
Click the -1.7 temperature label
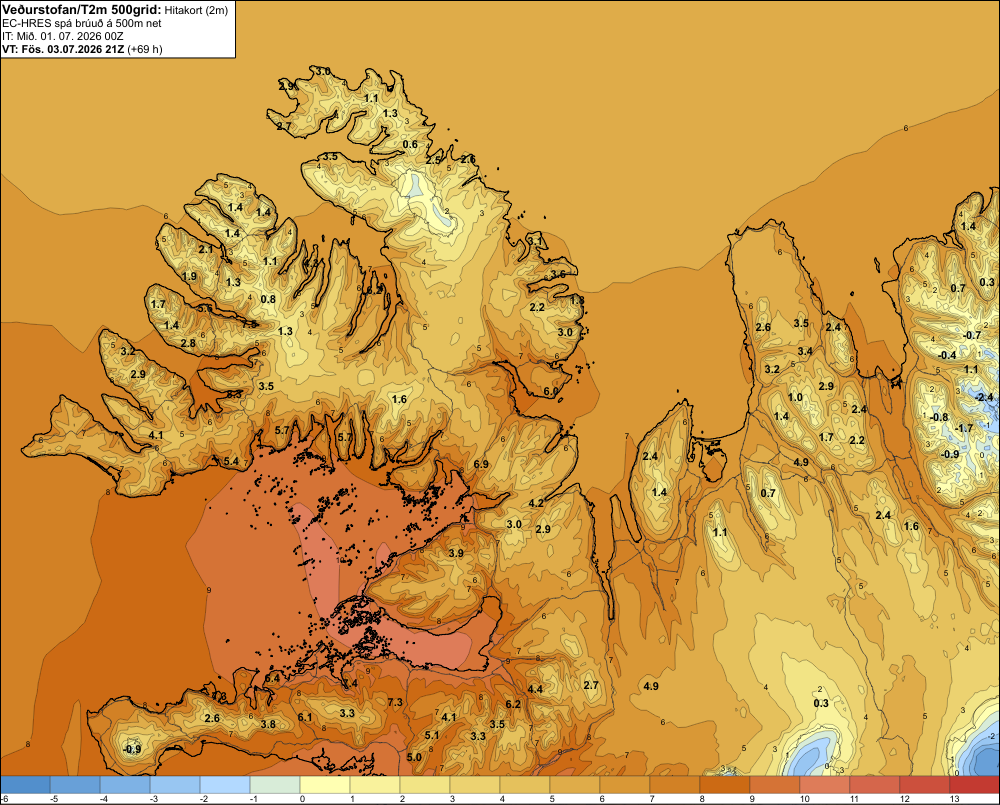964,428
